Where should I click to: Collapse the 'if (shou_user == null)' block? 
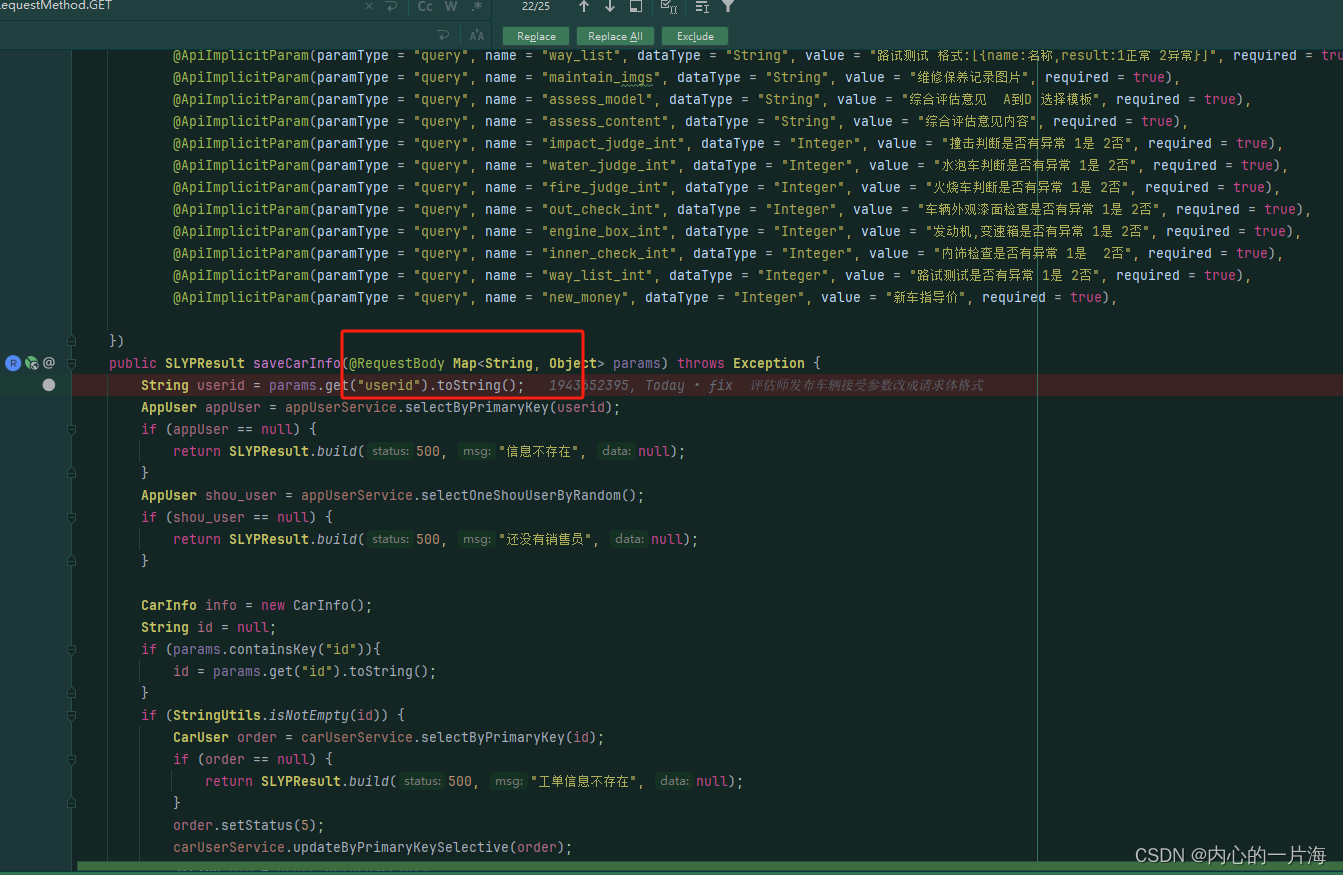(x=71, y=517)
